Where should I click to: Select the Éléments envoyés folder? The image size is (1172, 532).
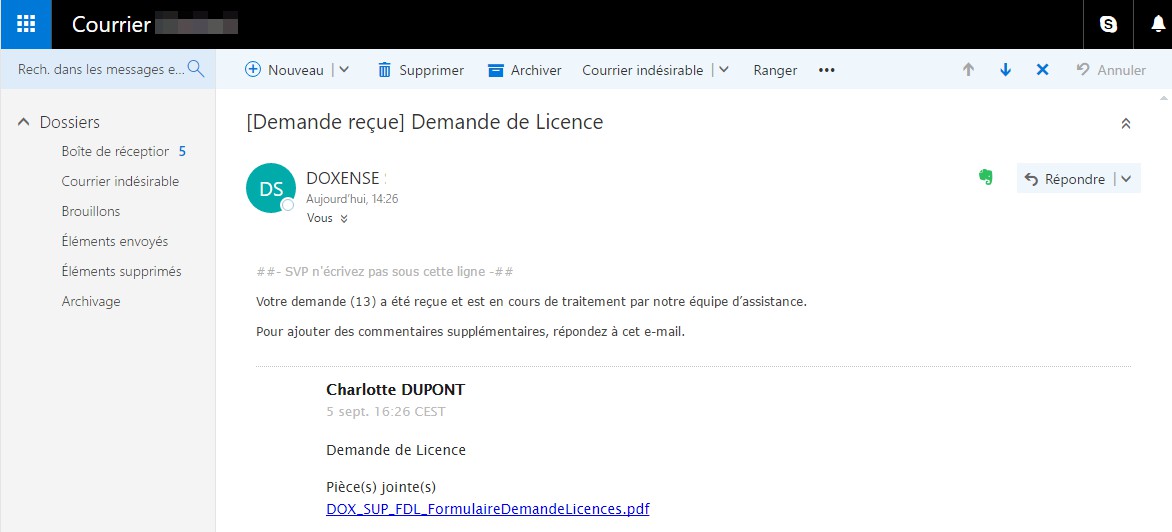115,241
